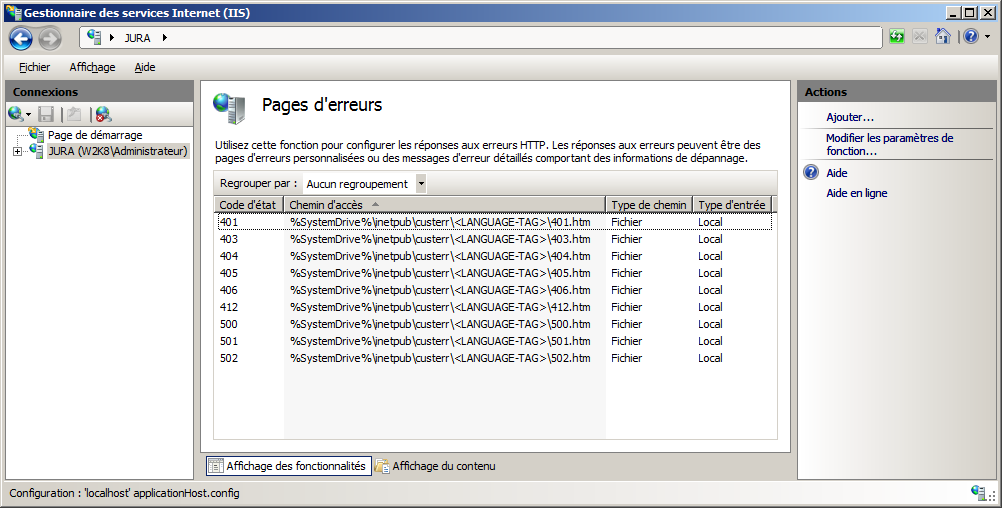Click the Back navigation arrow button
Screen dimensions: 1002x508
pos(21,38)
